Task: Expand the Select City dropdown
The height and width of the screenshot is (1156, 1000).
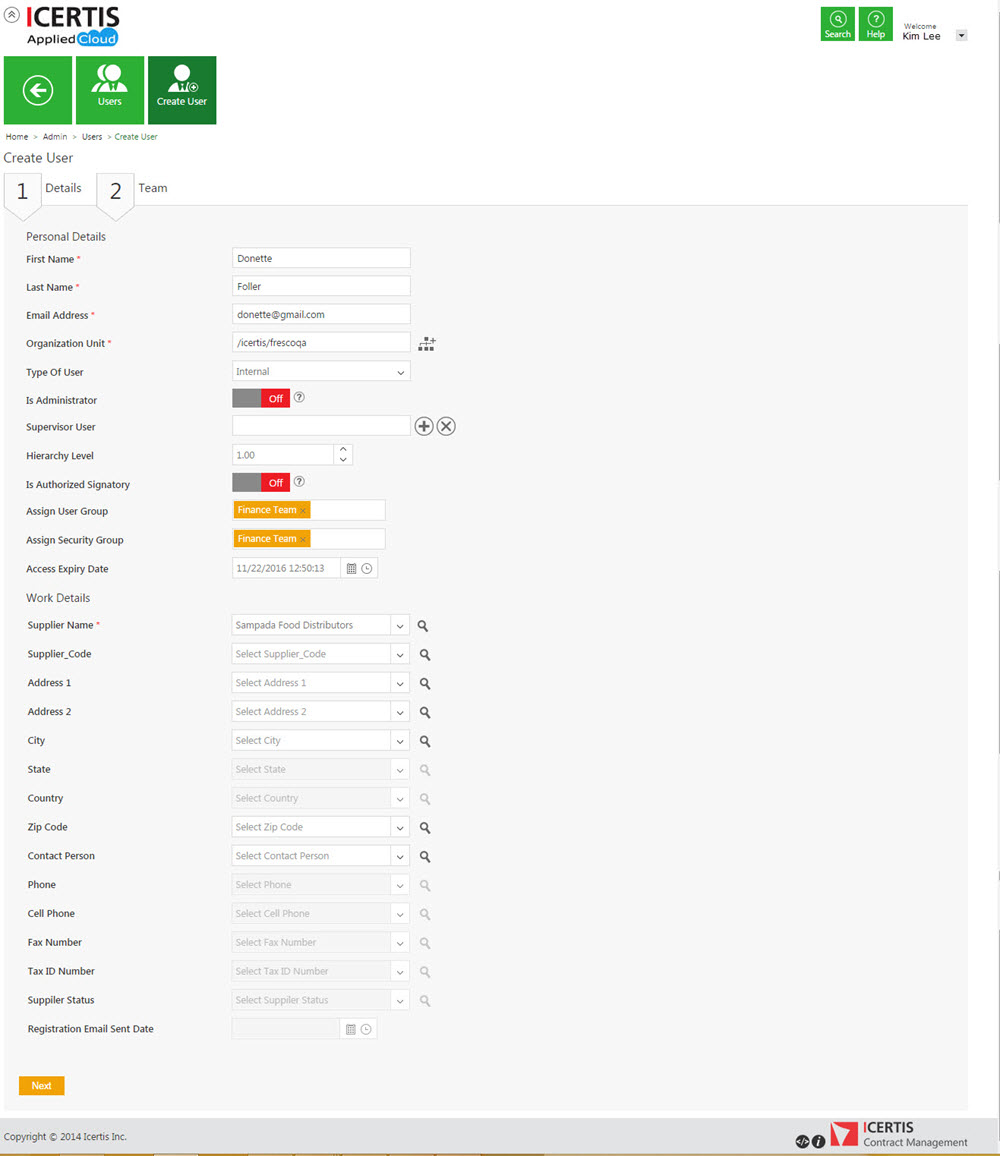Action: (x=400, y=741)
